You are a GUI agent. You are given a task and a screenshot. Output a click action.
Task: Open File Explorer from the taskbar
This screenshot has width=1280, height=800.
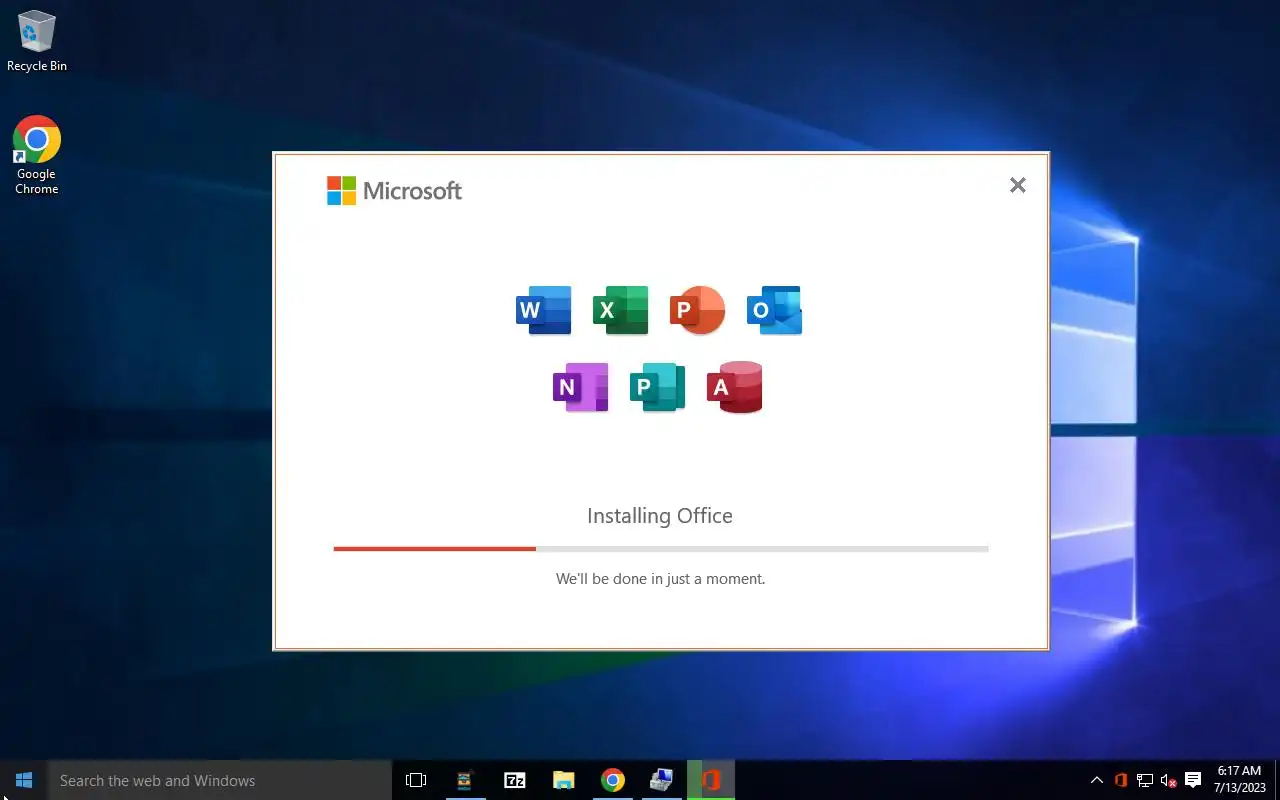tap(564, 780)
